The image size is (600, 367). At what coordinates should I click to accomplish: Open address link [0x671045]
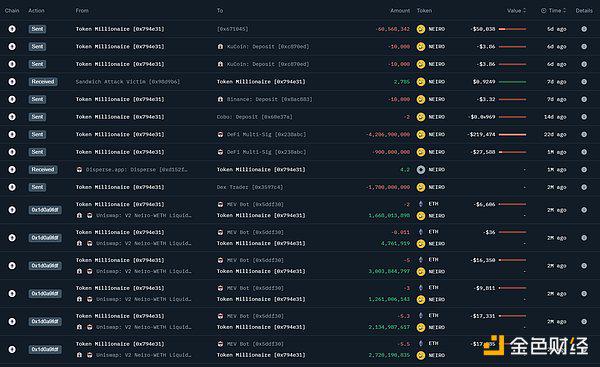(233, 29)
